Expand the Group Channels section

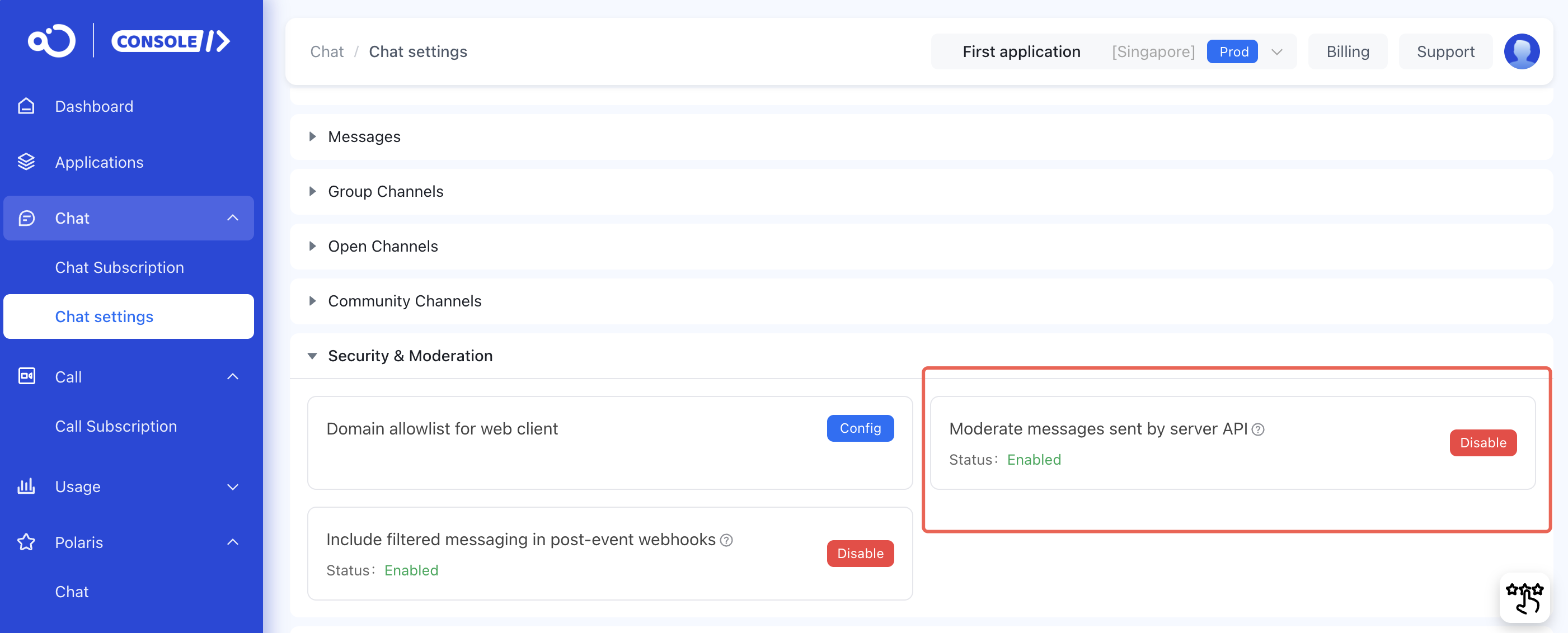pos(384,192)
